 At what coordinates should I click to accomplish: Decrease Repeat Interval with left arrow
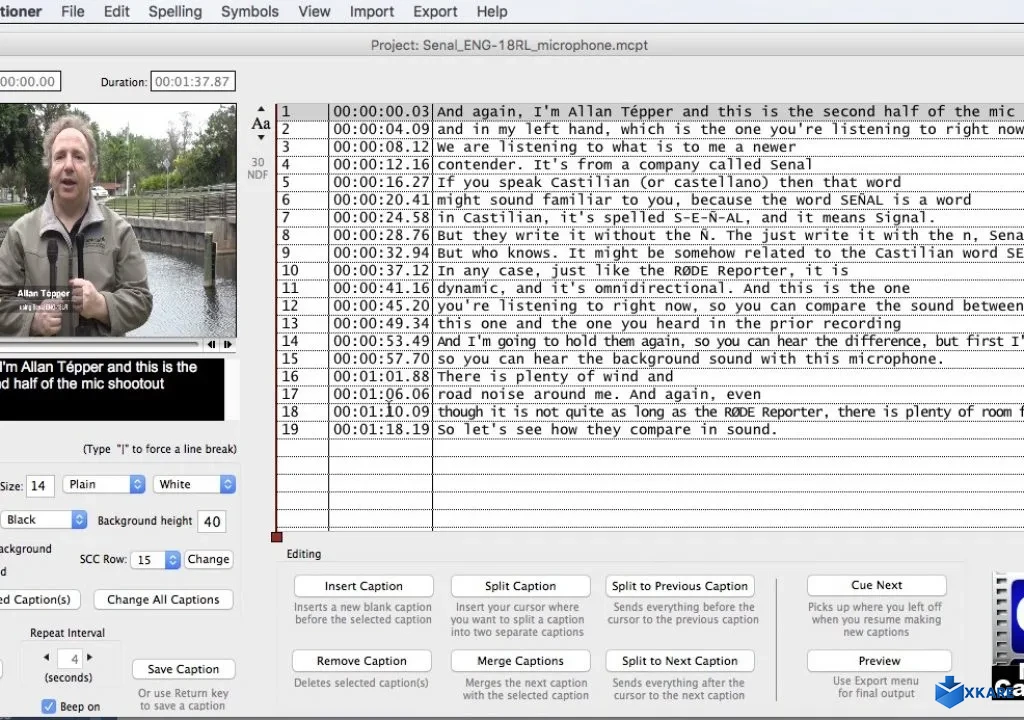(45, 658)
